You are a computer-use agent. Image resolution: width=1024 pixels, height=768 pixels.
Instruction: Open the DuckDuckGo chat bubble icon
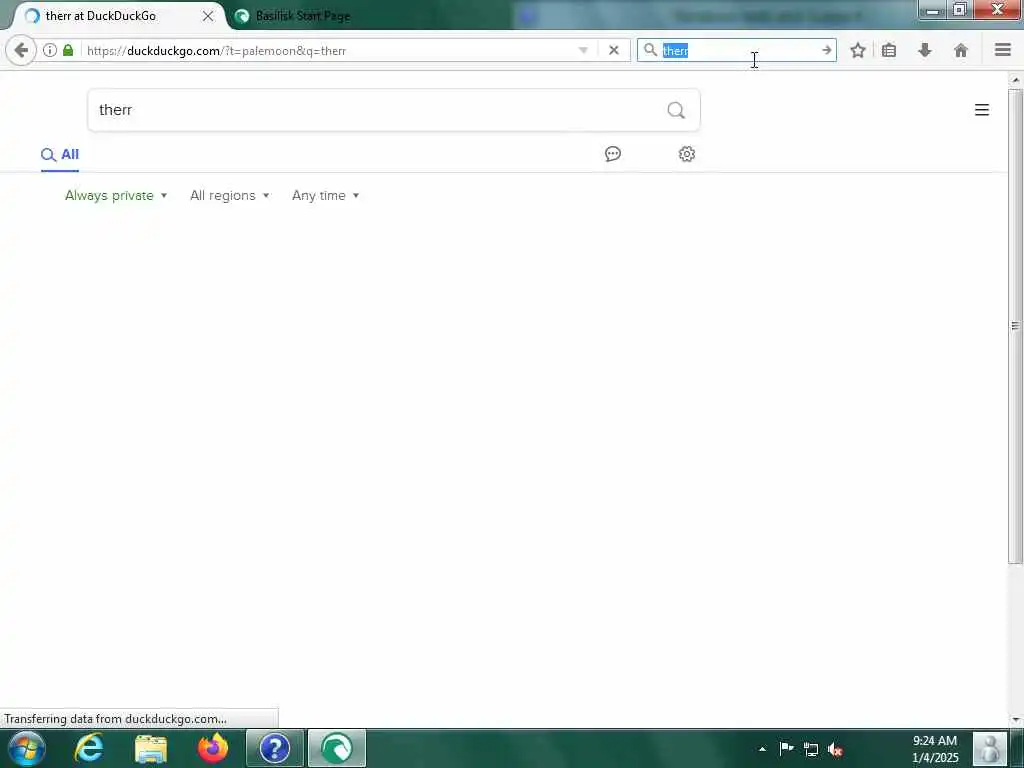coord(613,154)
